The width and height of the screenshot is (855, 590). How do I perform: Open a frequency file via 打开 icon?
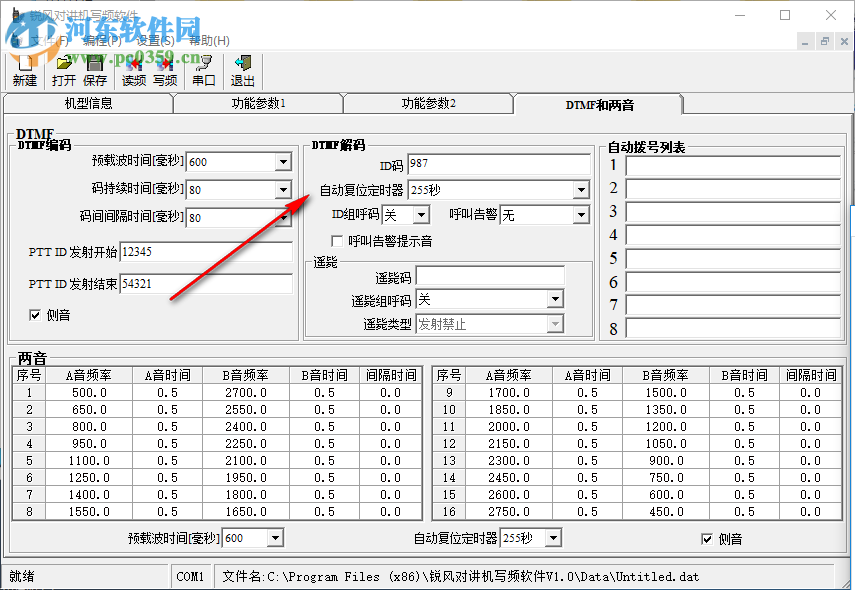(x=65, y=70)
